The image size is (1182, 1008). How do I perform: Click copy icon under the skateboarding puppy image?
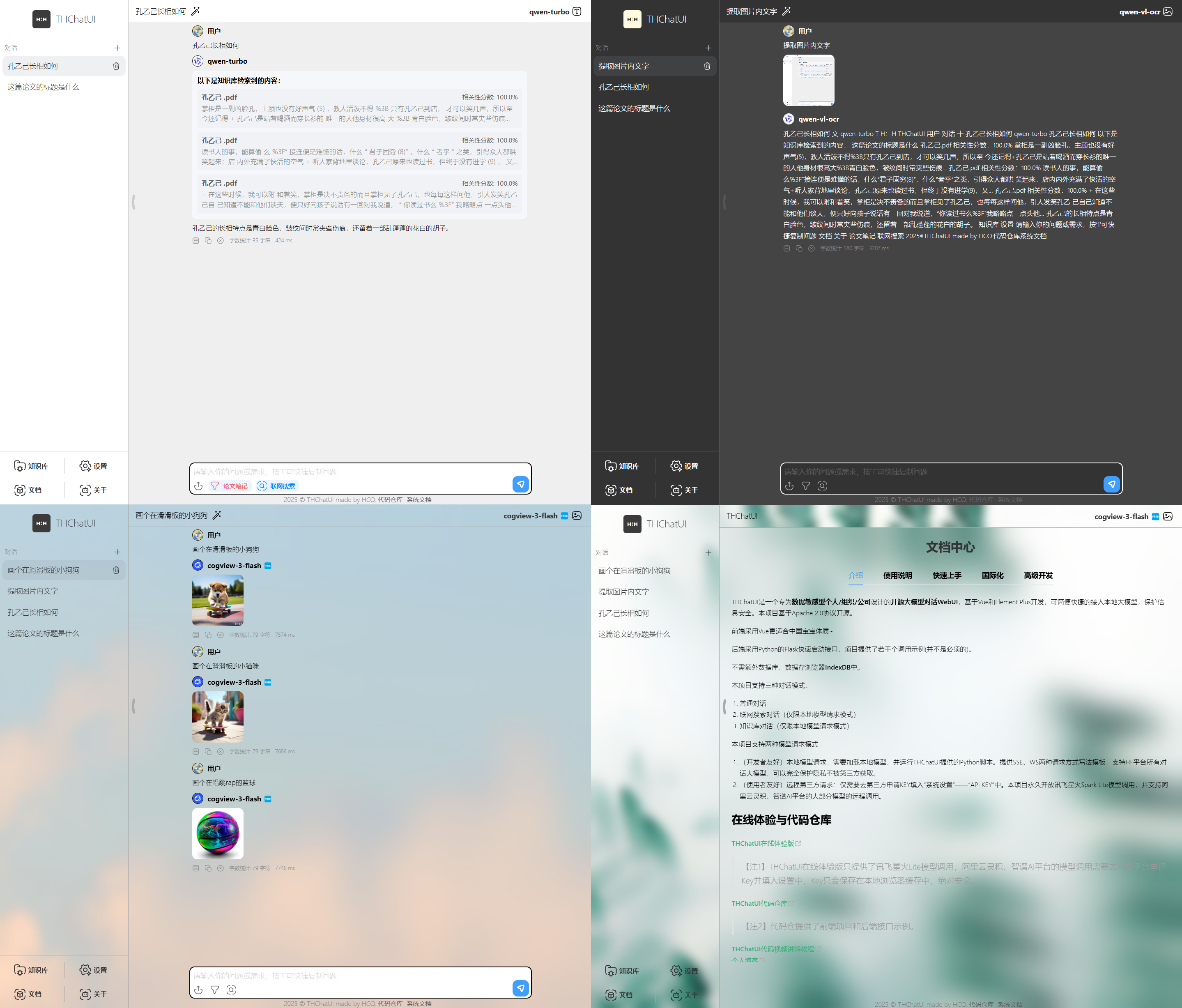pyautogui.click(x=208, y=635)
